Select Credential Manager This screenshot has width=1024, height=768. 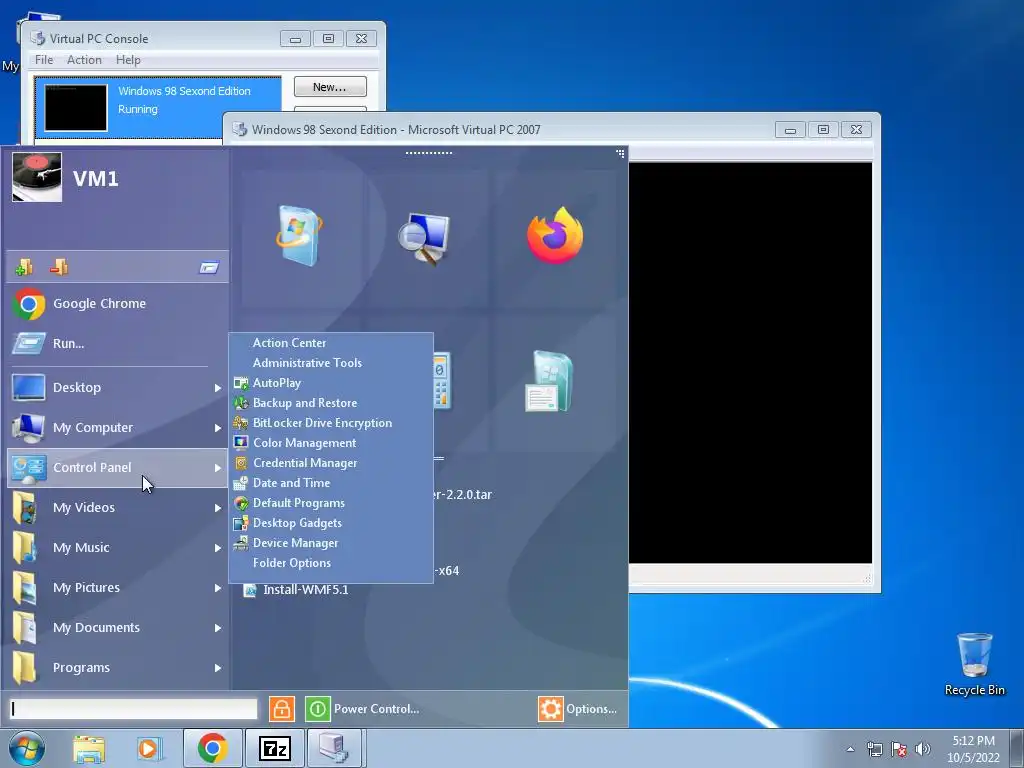click(x=331, y=463)
